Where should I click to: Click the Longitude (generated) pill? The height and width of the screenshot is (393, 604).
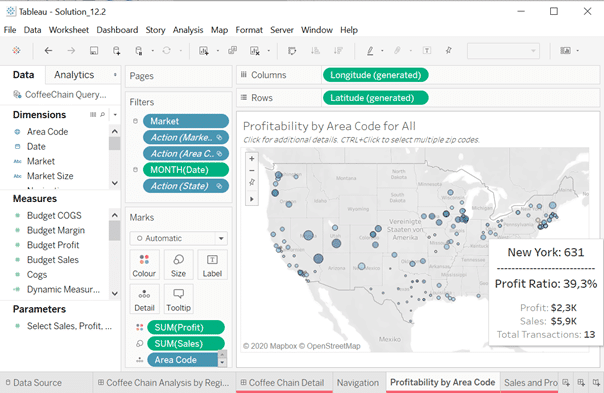pyautogui.click(x=376, y=75)
